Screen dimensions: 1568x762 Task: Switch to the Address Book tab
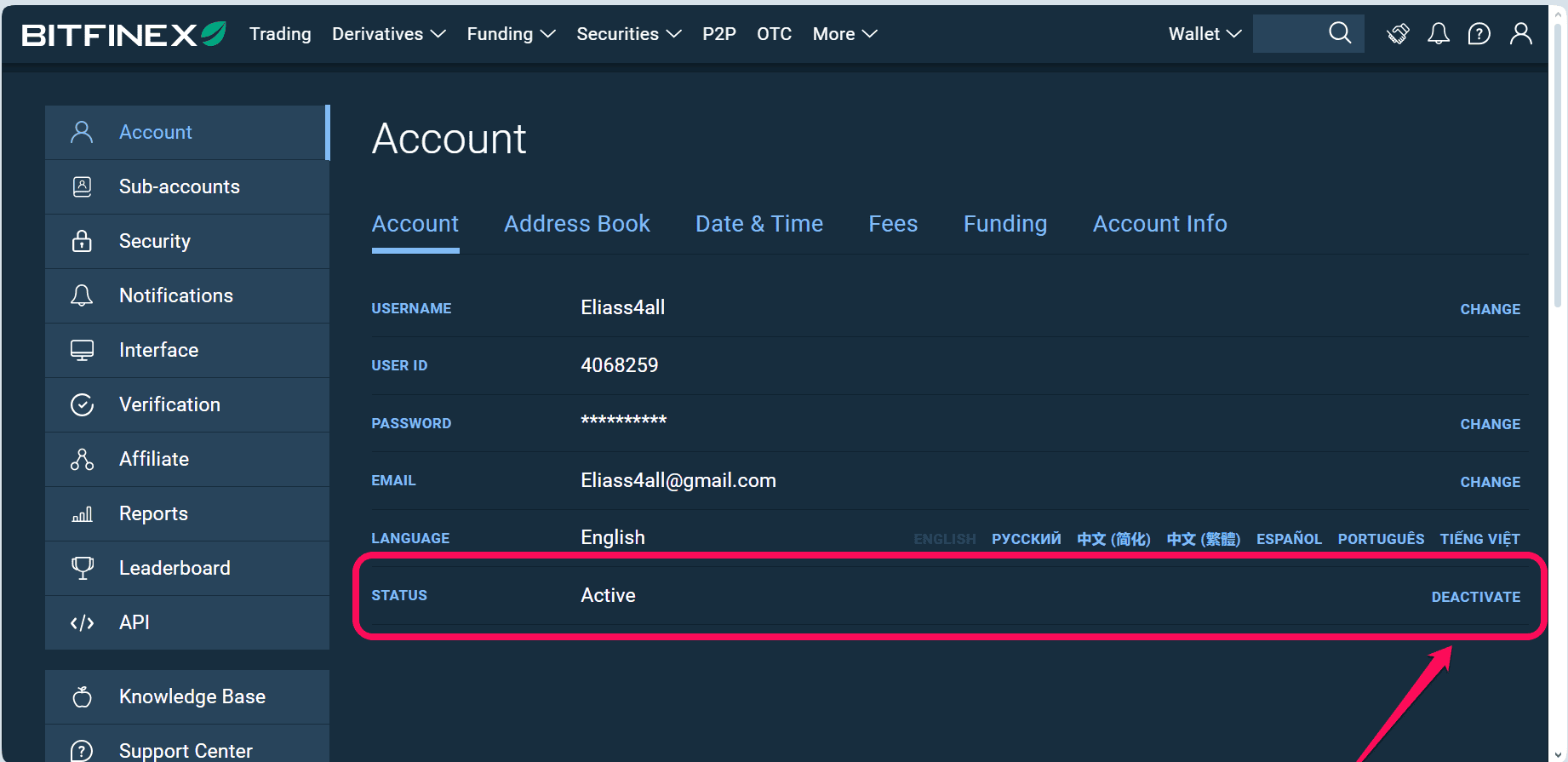[x=577, y=224]
